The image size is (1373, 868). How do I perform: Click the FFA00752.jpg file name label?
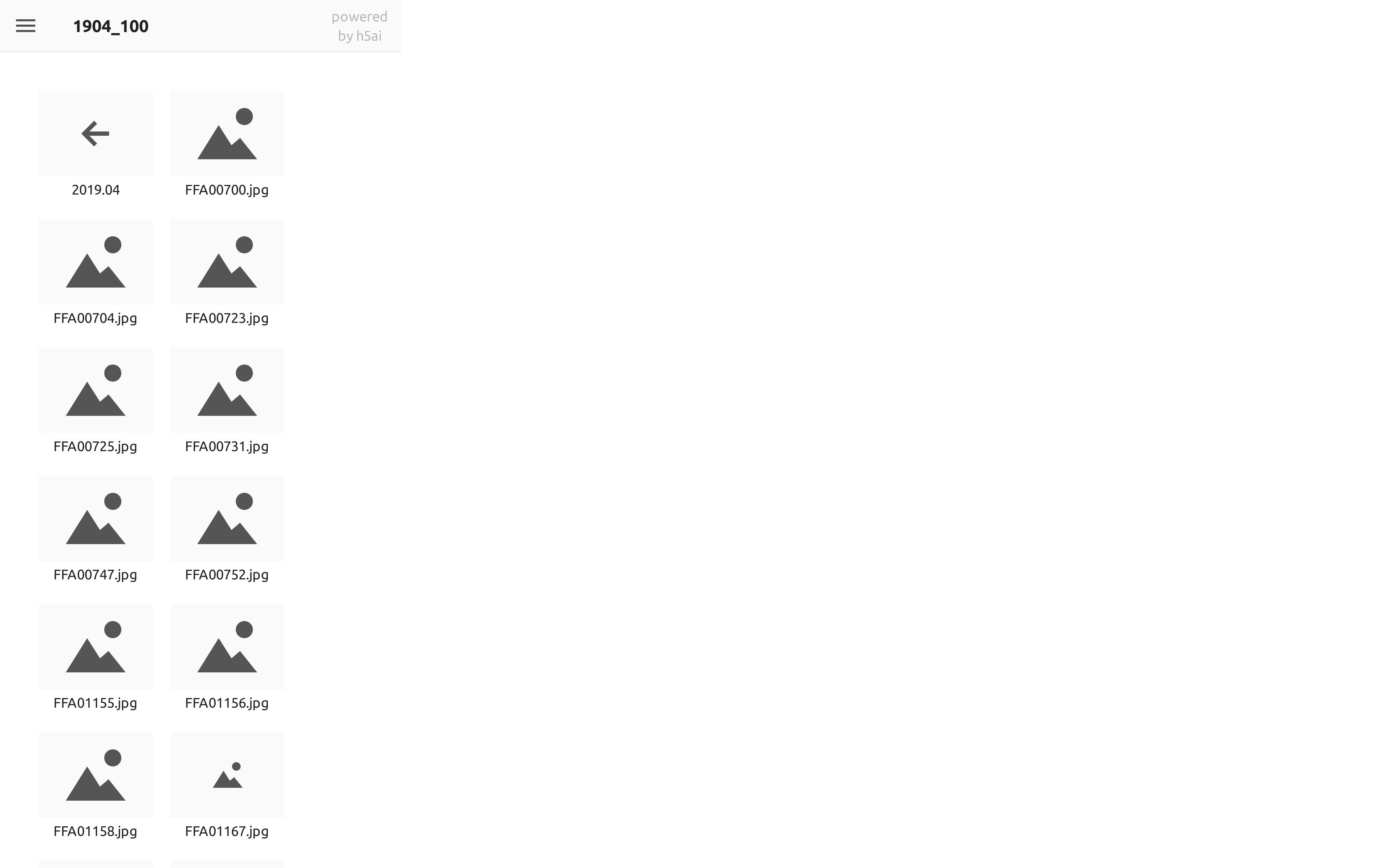[x=227, y=574]
